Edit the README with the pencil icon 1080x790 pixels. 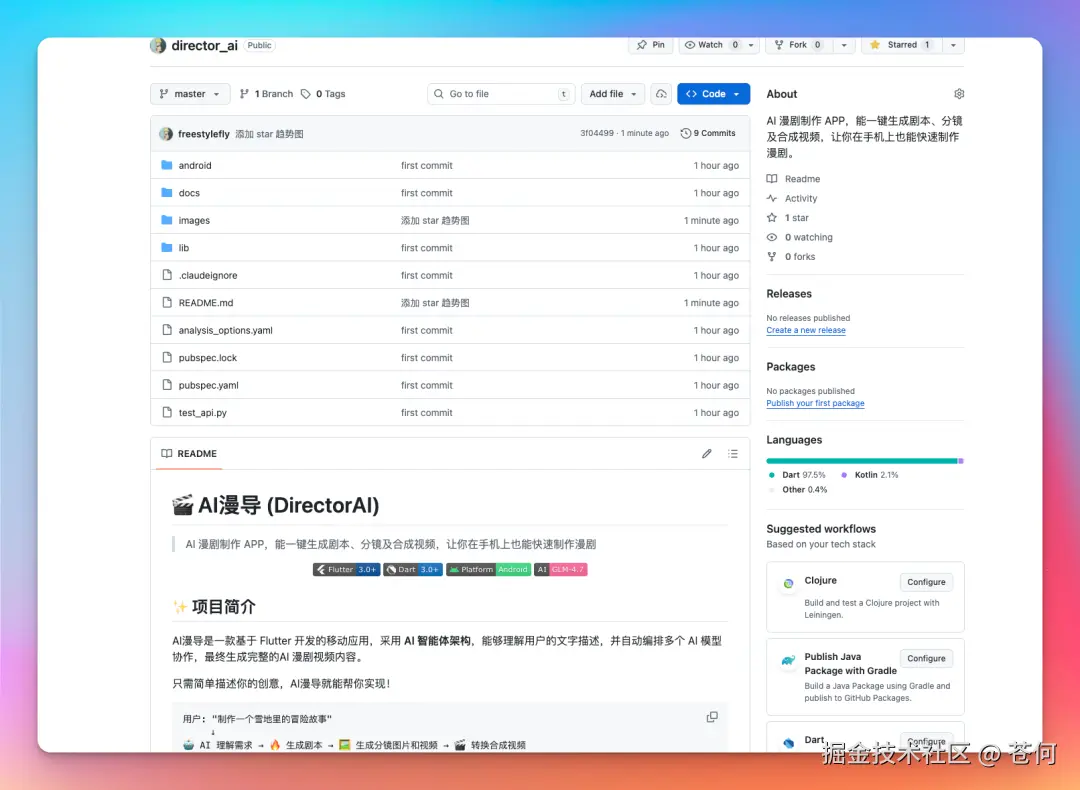click(x=706, y=453)
